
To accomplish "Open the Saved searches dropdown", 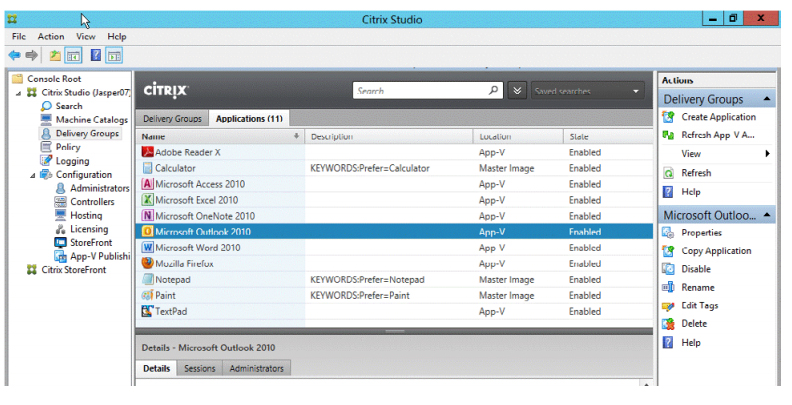I will pos(588,91).
